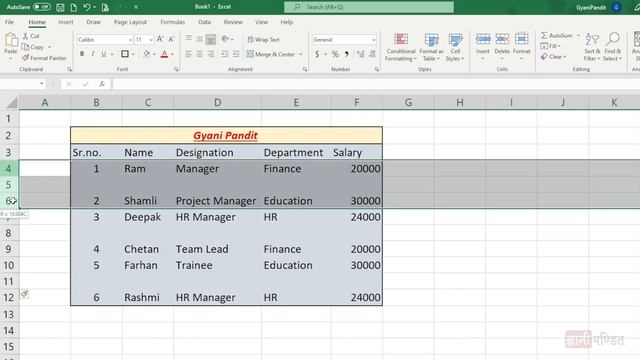Click the Search box
Viewport: 640px width, 360px height.
[369, 7]
